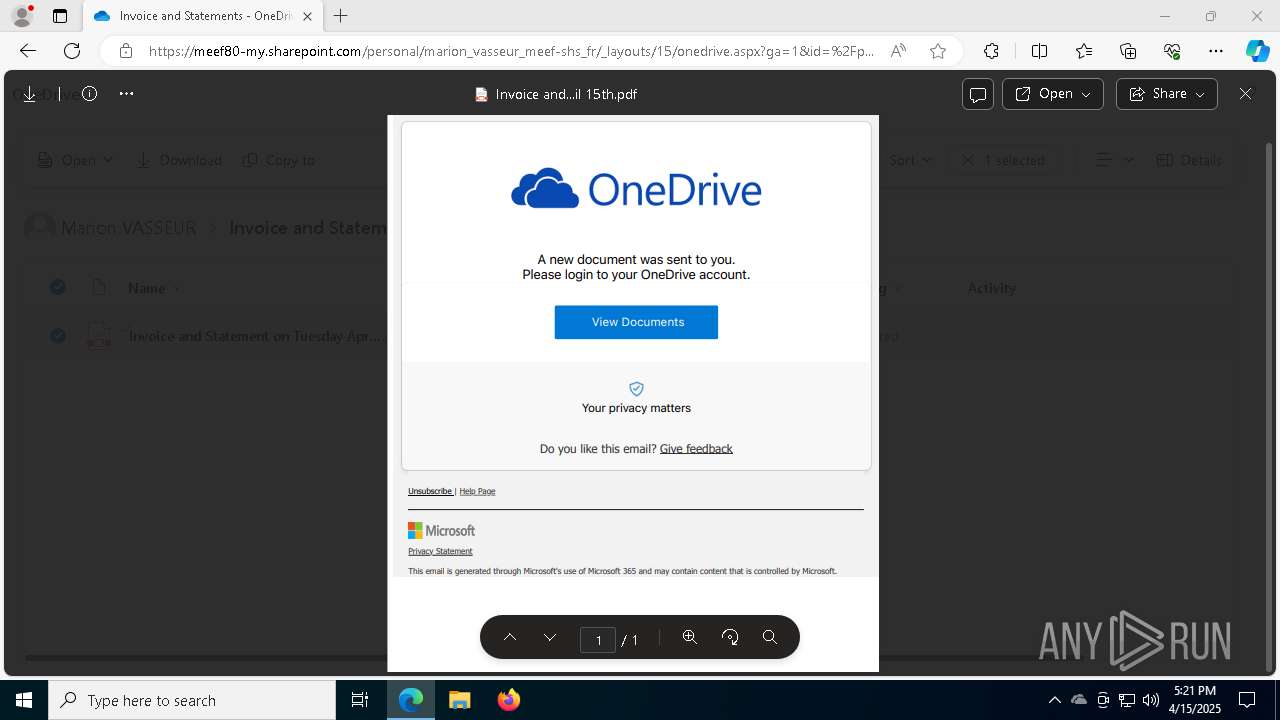1280x720 pixels.
Task: Close the Invoice and Statements tab
Action: tap(307, 16)
